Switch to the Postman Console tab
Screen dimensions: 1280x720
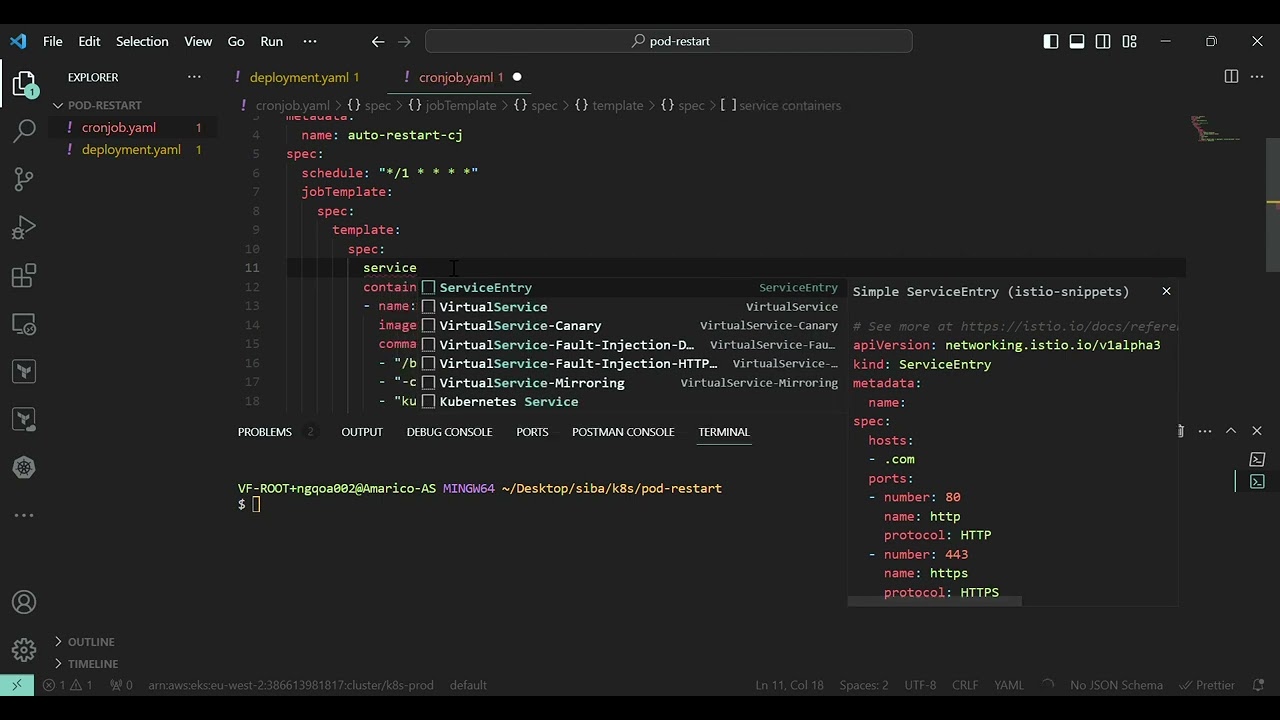pos(623,432)
